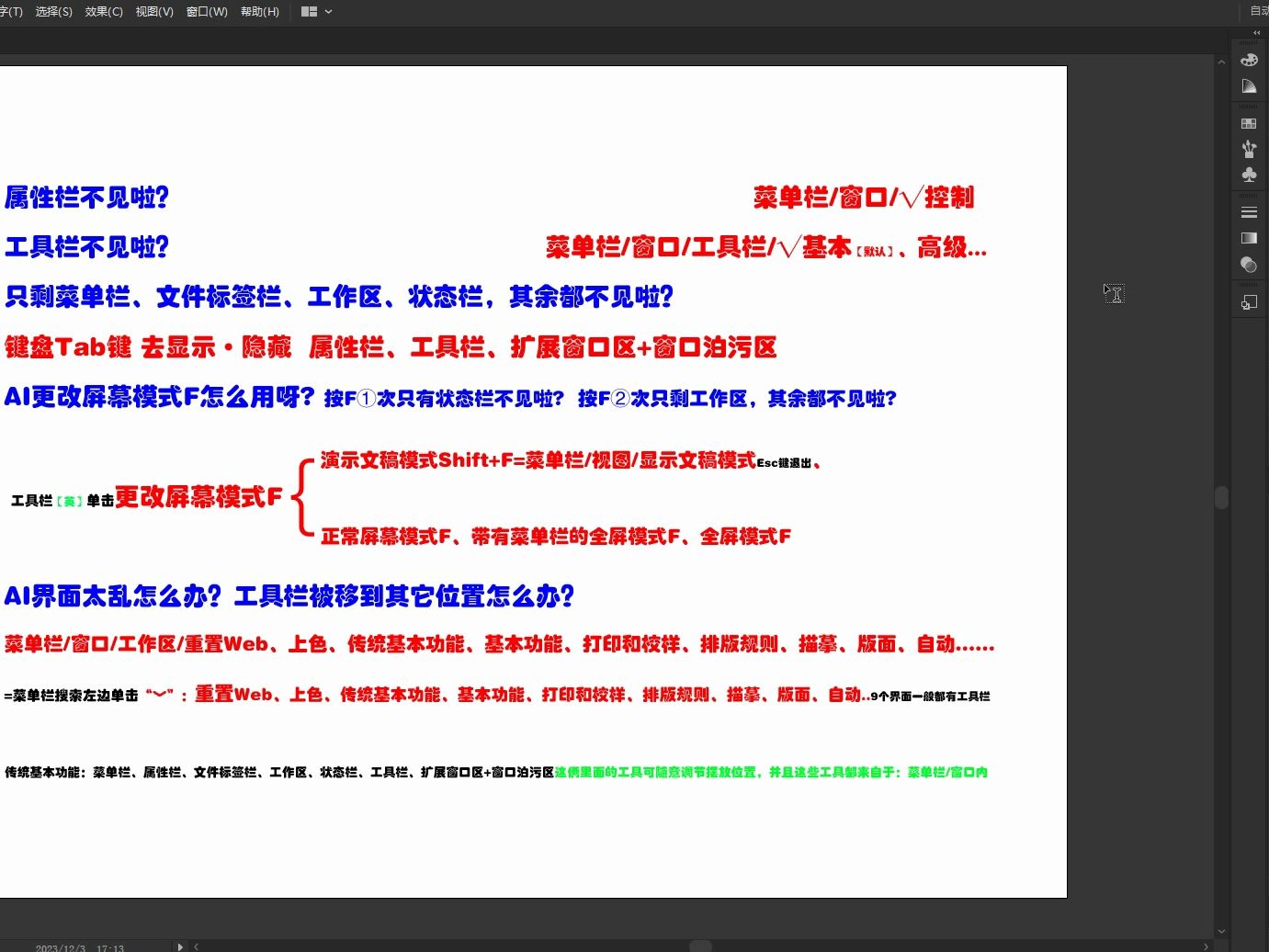
Task: Click the text 按F①次只有状态栏不见啦?
Action: pos(444,399)
